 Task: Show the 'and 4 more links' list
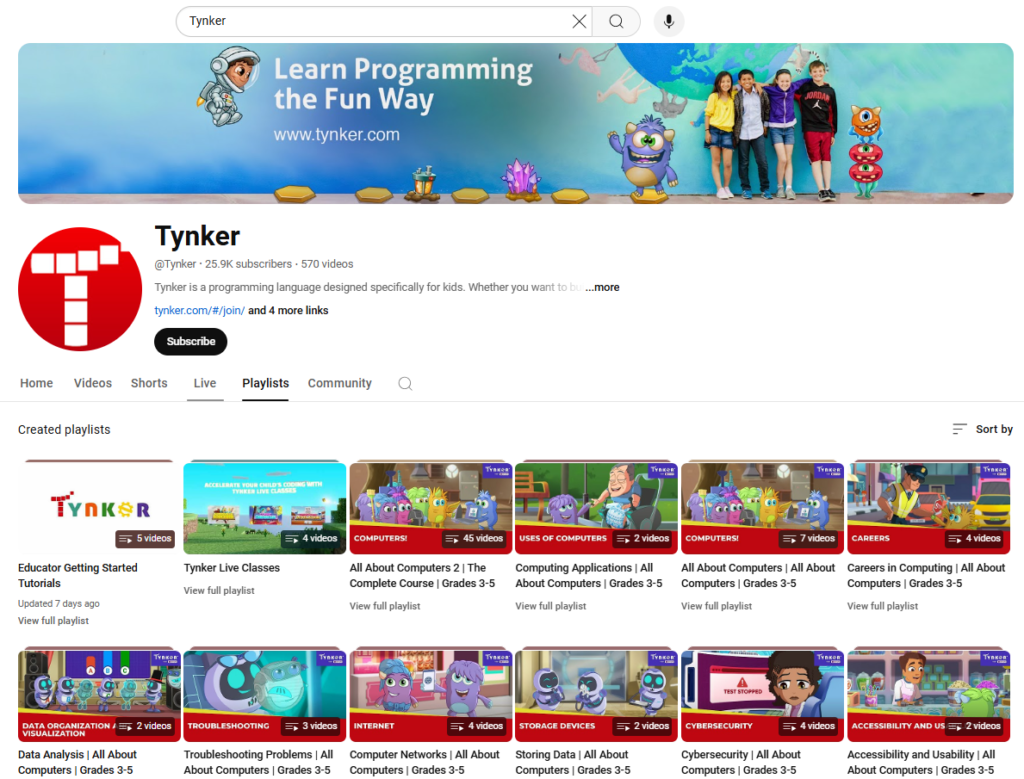pos(288,311)
